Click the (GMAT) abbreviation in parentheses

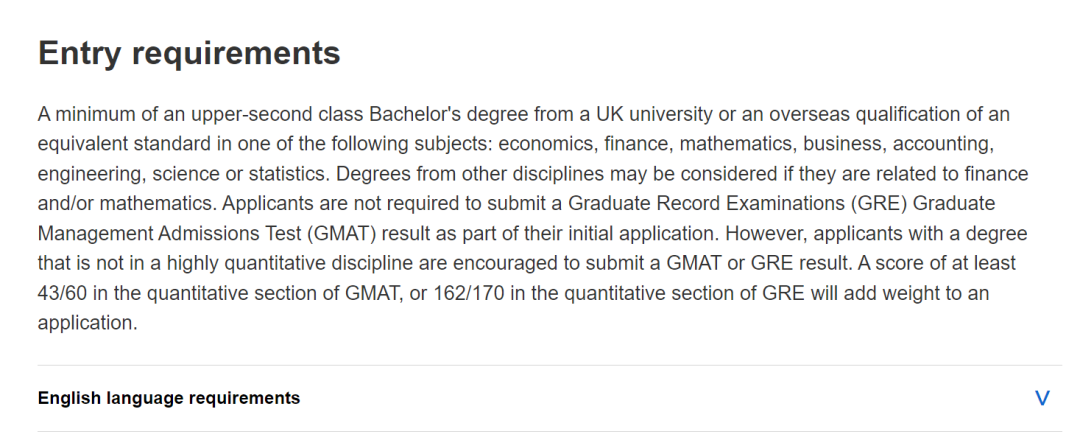pyautogui.click(x=342, y=233)
